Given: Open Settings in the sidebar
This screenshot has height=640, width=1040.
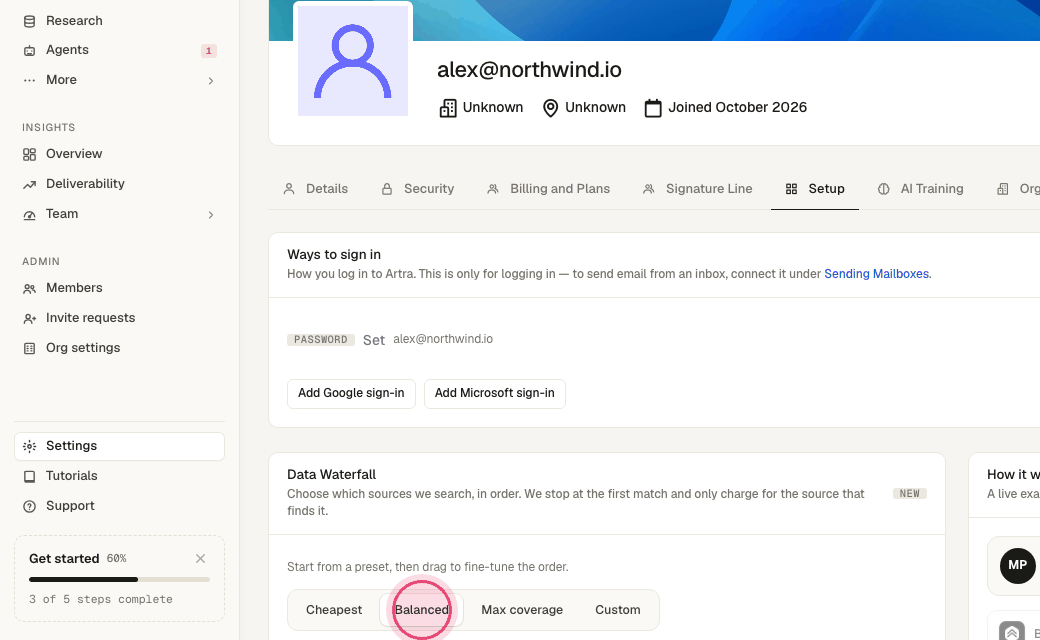Looking at the screenshot, I should point(119,446).
